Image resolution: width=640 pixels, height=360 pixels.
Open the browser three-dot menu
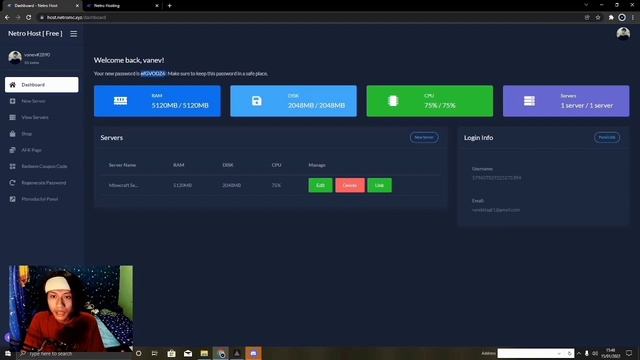pyautogui.click(x=633, y=18)
